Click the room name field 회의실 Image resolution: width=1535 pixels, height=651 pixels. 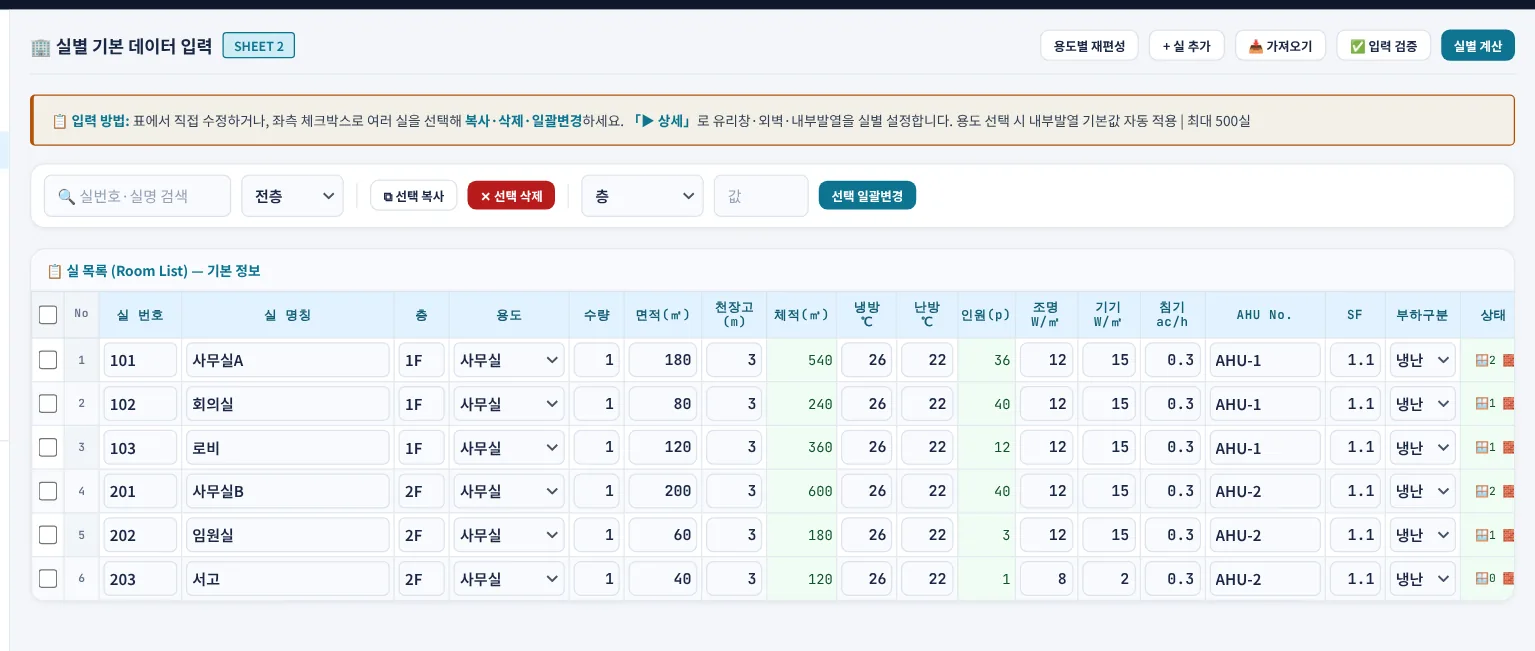pyautogui.click(x=288, y=404)
